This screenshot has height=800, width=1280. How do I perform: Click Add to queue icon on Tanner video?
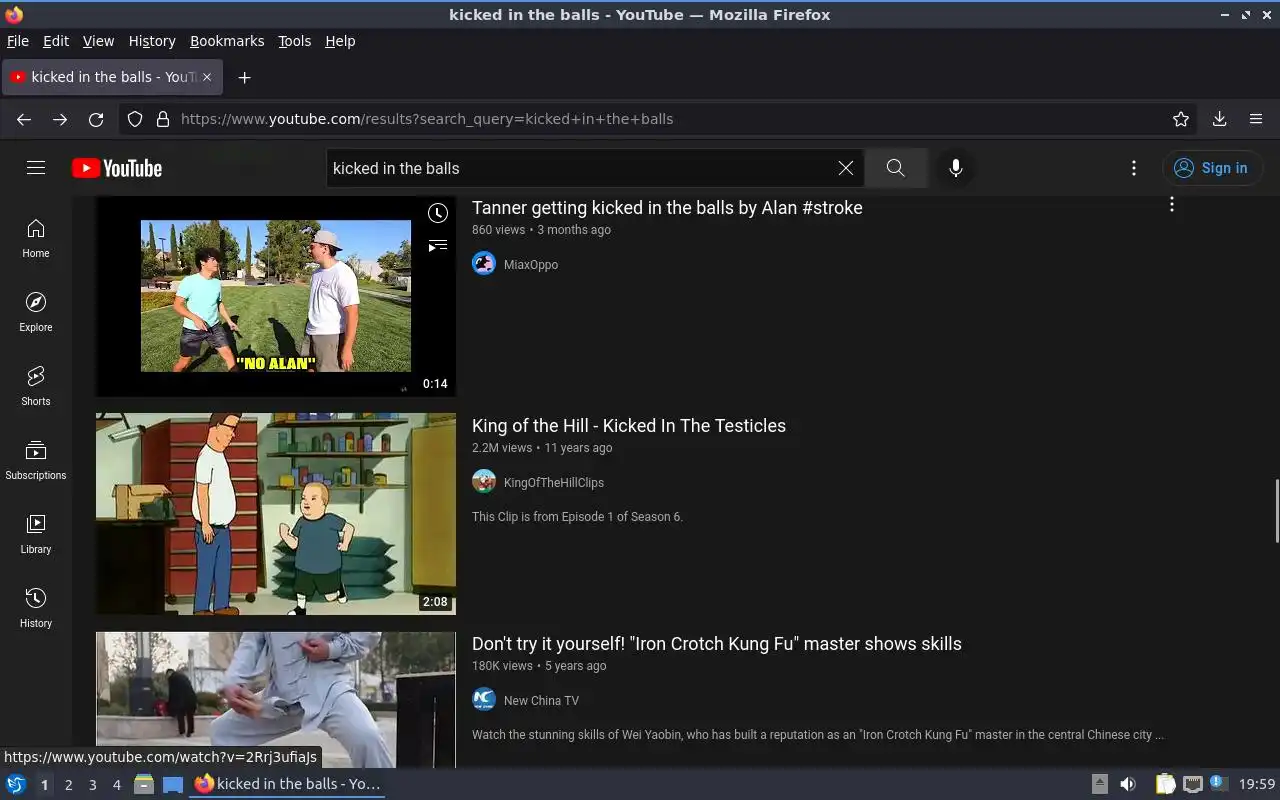point(438,246)
